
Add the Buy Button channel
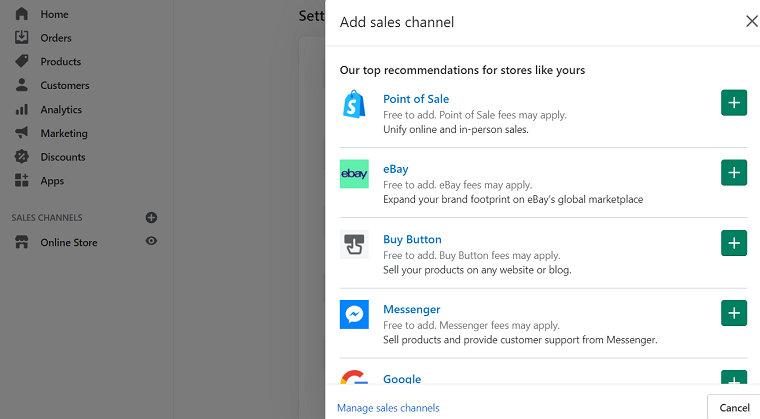click(734, 242)
